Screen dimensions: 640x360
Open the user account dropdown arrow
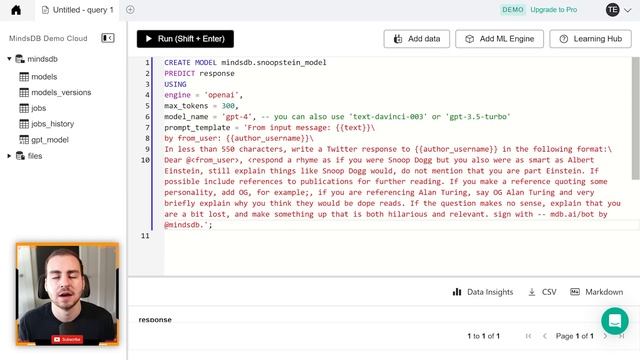tap(627, 10)
